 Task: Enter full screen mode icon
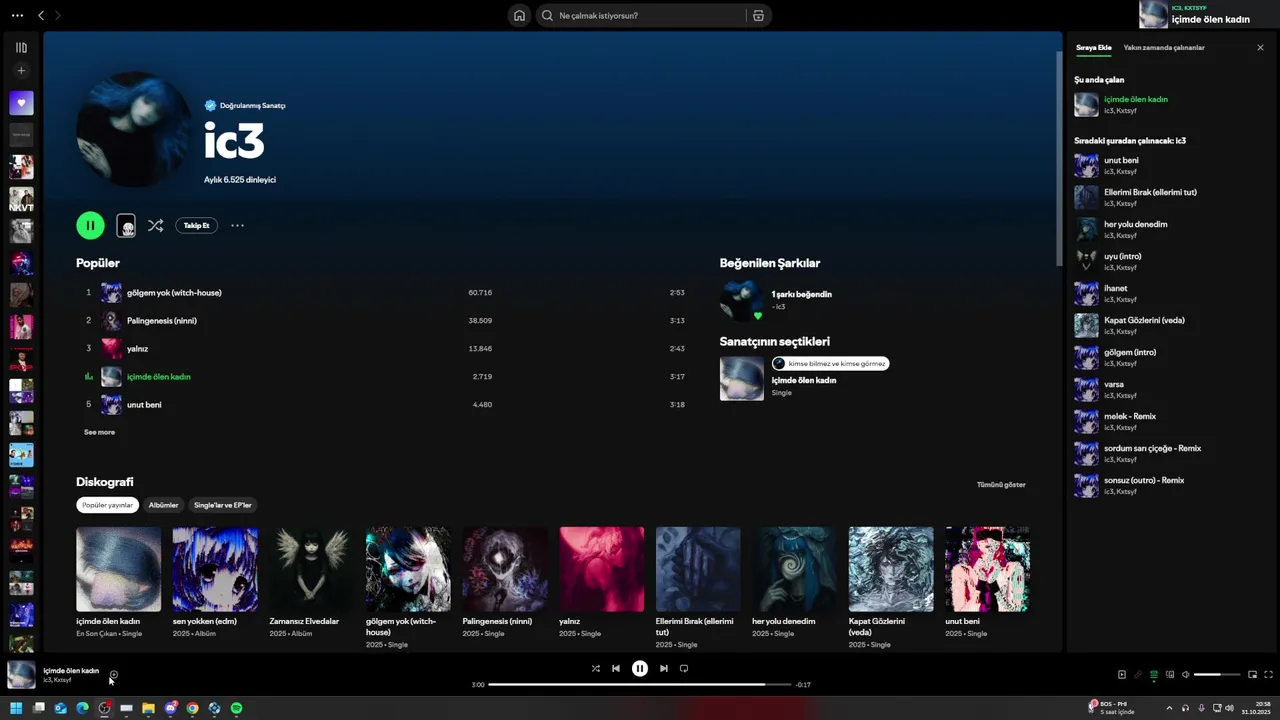pos(1268,675)
